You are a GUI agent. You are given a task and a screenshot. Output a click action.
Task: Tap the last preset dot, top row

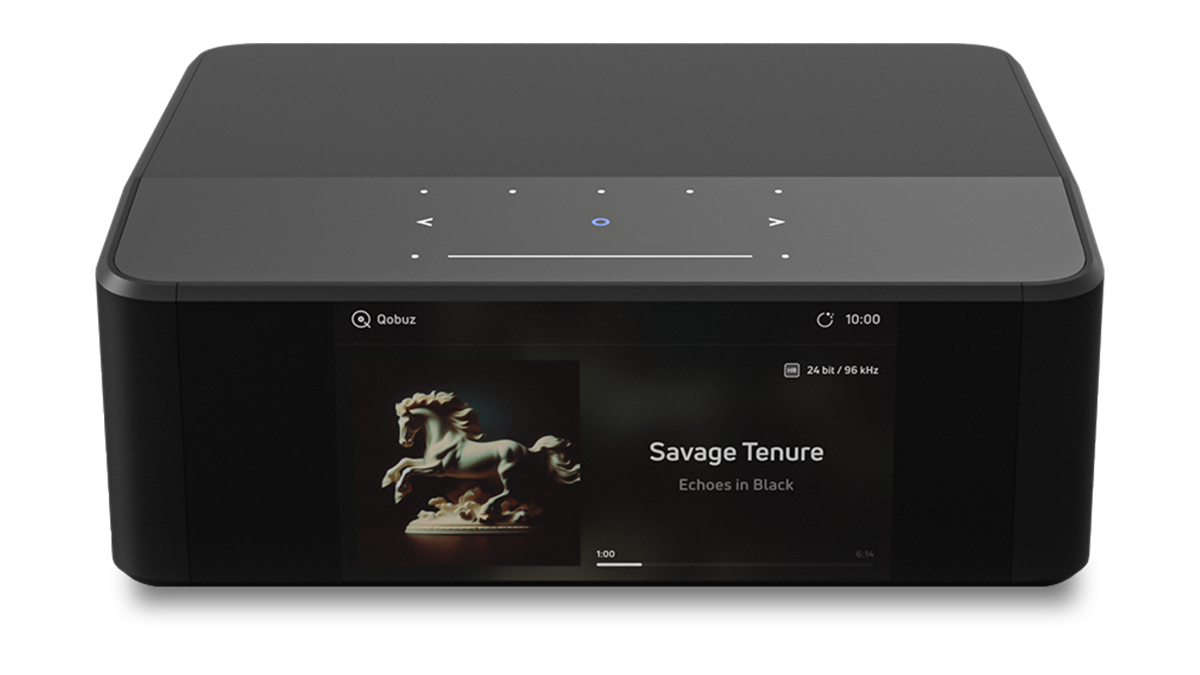778,191
